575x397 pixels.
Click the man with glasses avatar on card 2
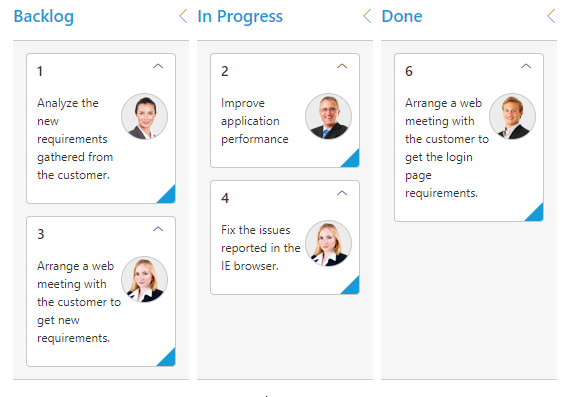(x=329, y=116)
